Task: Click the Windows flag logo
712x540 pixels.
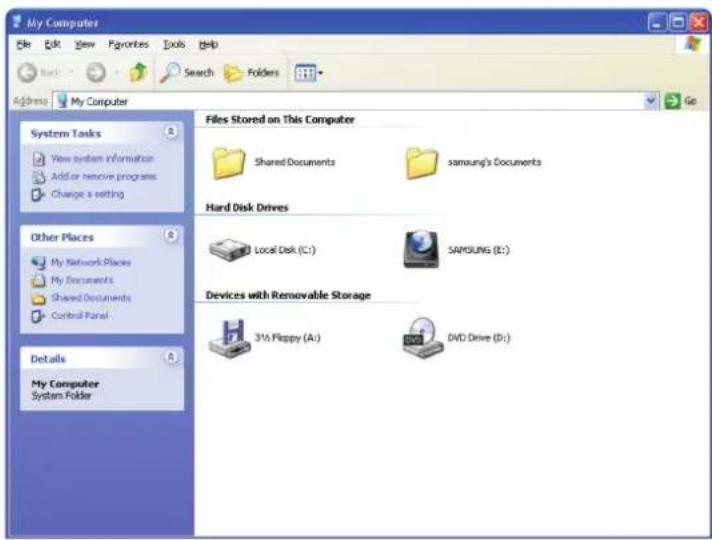Action: point(692,44)
